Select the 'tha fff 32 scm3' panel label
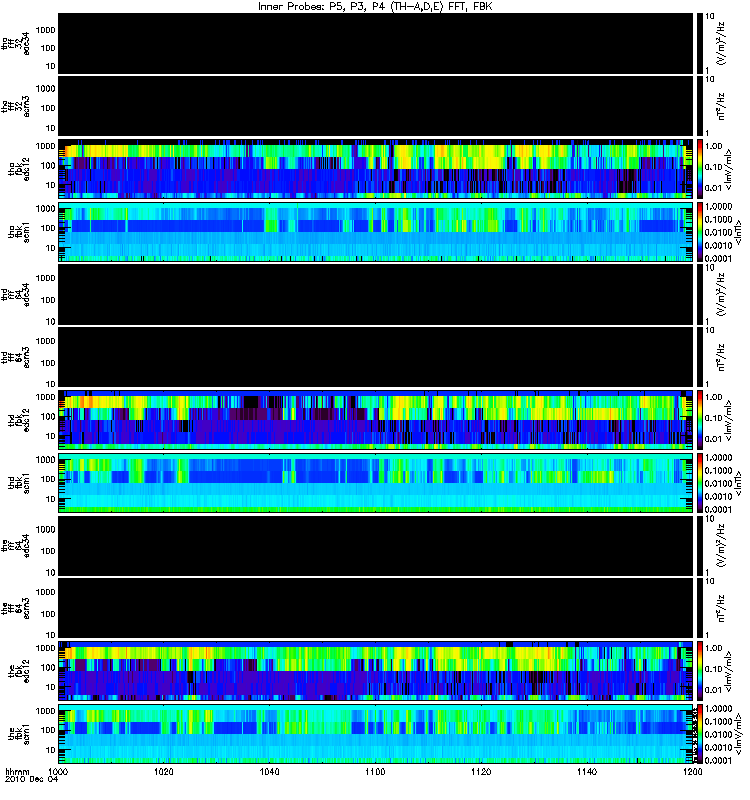This screenshot has height=800, width=750. (x=16, y=106)
